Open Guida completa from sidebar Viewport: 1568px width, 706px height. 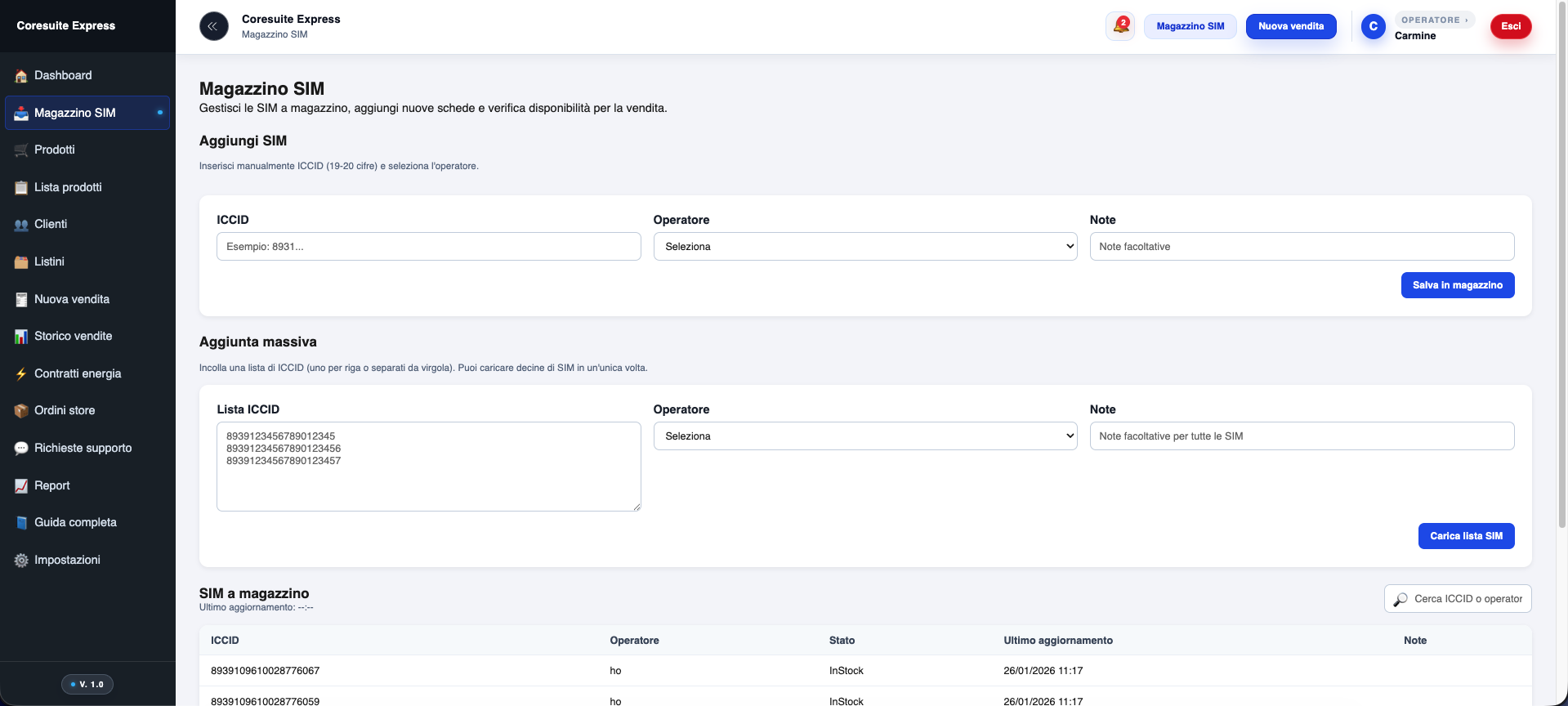tap(75, 522)
